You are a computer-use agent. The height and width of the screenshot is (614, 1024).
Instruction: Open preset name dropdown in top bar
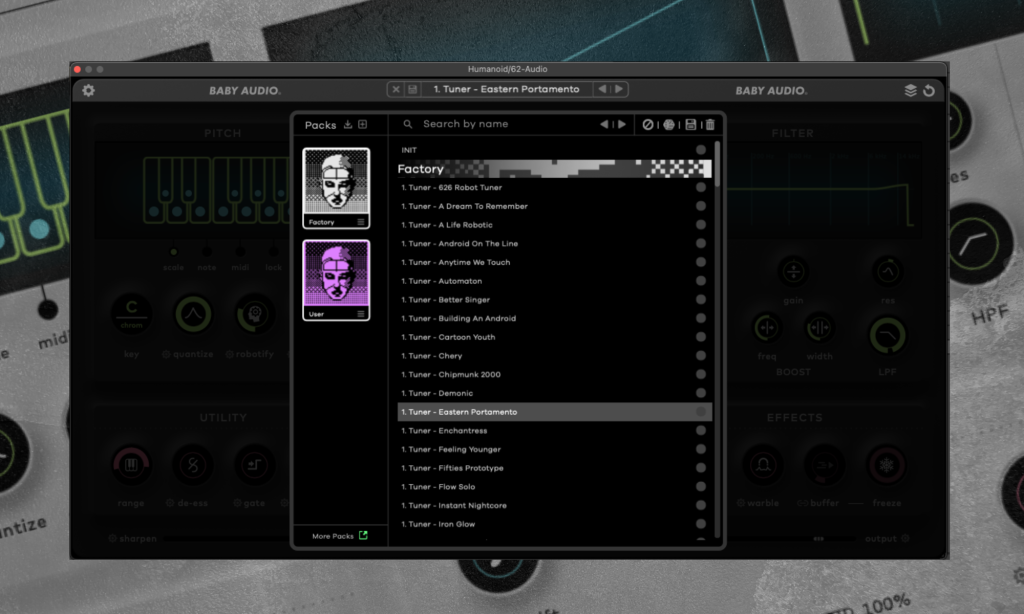506,90
